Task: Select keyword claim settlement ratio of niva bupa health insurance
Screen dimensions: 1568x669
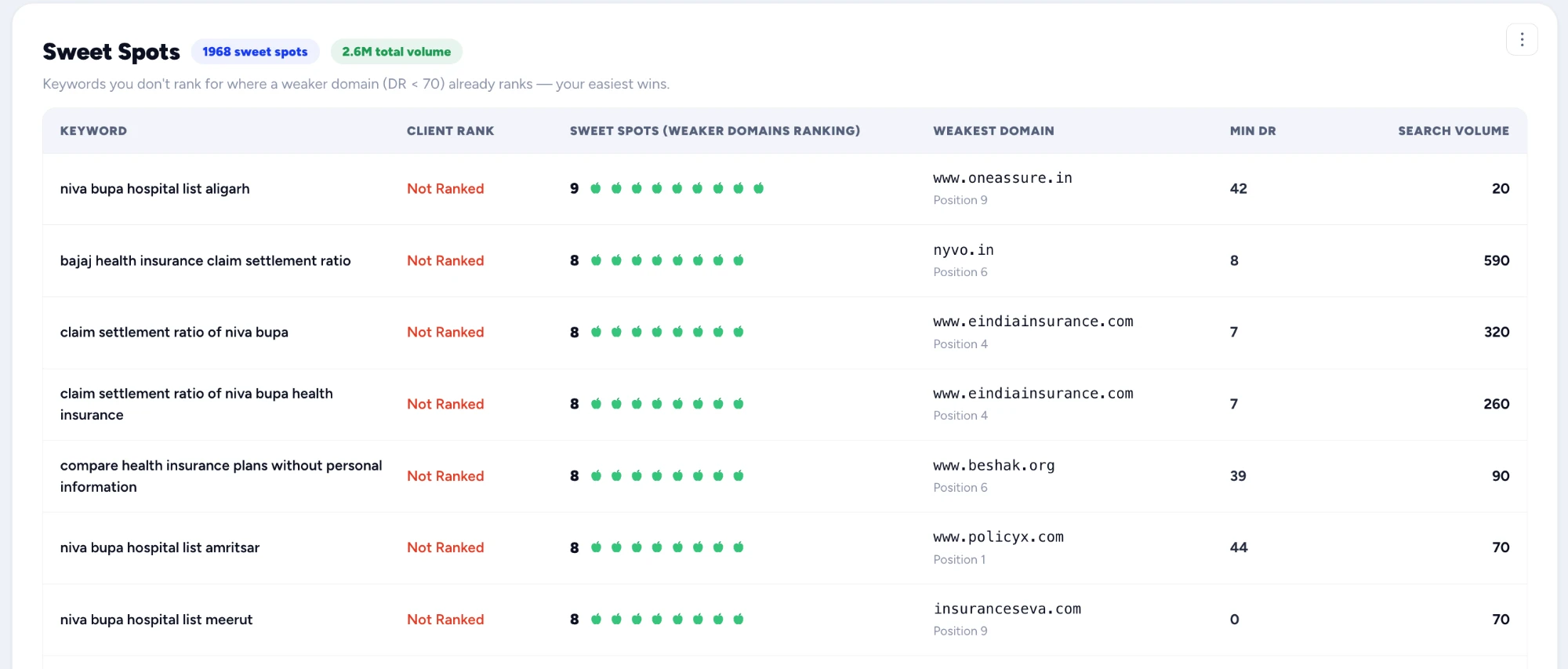Action: 197,405
